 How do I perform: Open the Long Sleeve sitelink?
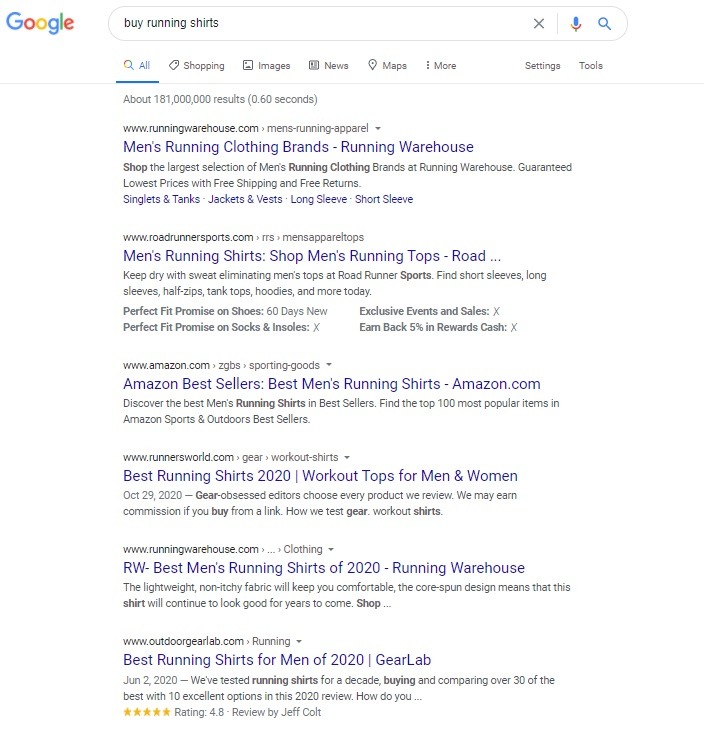(x=318, y=199)
